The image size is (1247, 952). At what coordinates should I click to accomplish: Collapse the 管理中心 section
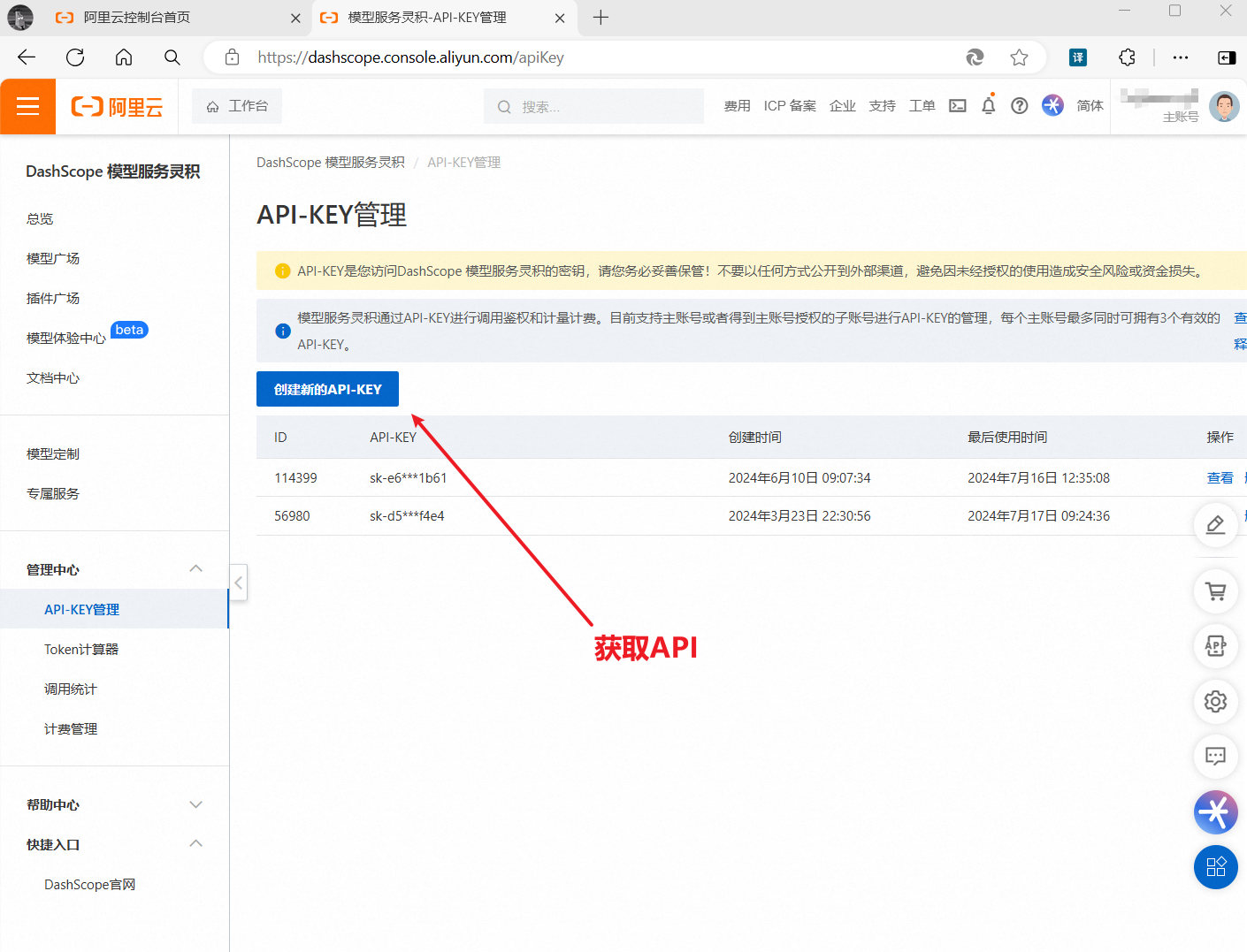pos(196,568)
